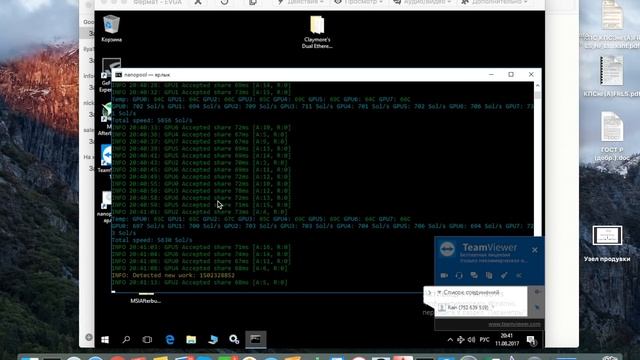Click the TeamViewer audio headset icon
640x360 pixels.
click(459, 276)
